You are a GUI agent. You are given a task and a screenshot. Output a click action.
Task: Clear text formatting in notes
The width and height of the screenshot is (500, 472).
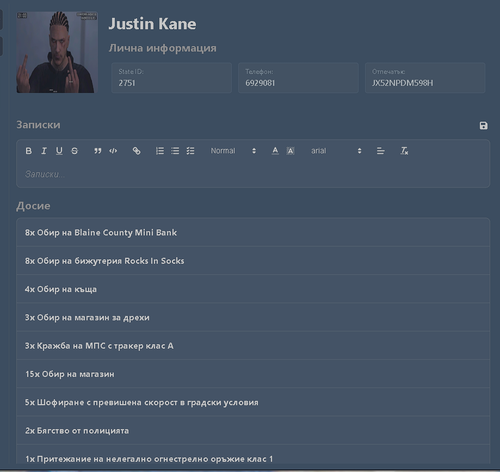click(x=404, y=151)
